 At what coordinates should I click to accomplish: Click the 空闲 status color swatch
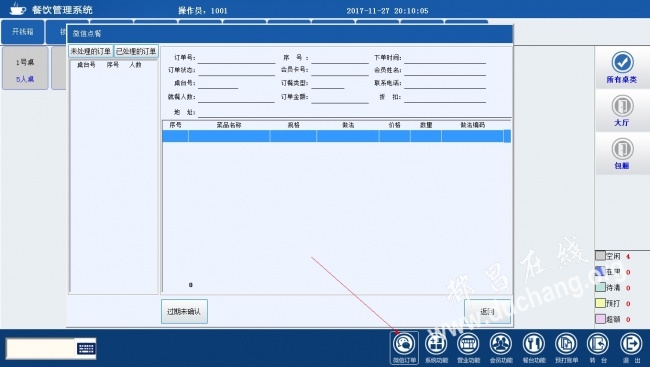coord(600,256)
